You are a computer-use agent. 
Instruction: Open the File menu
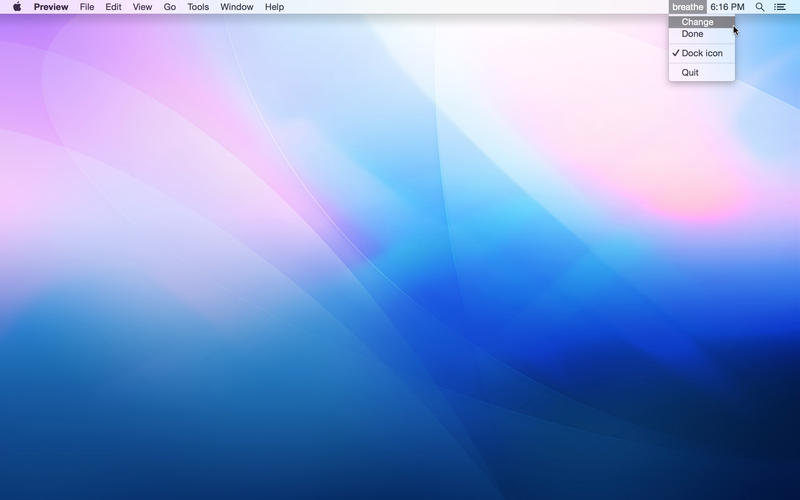click(87, 7)
